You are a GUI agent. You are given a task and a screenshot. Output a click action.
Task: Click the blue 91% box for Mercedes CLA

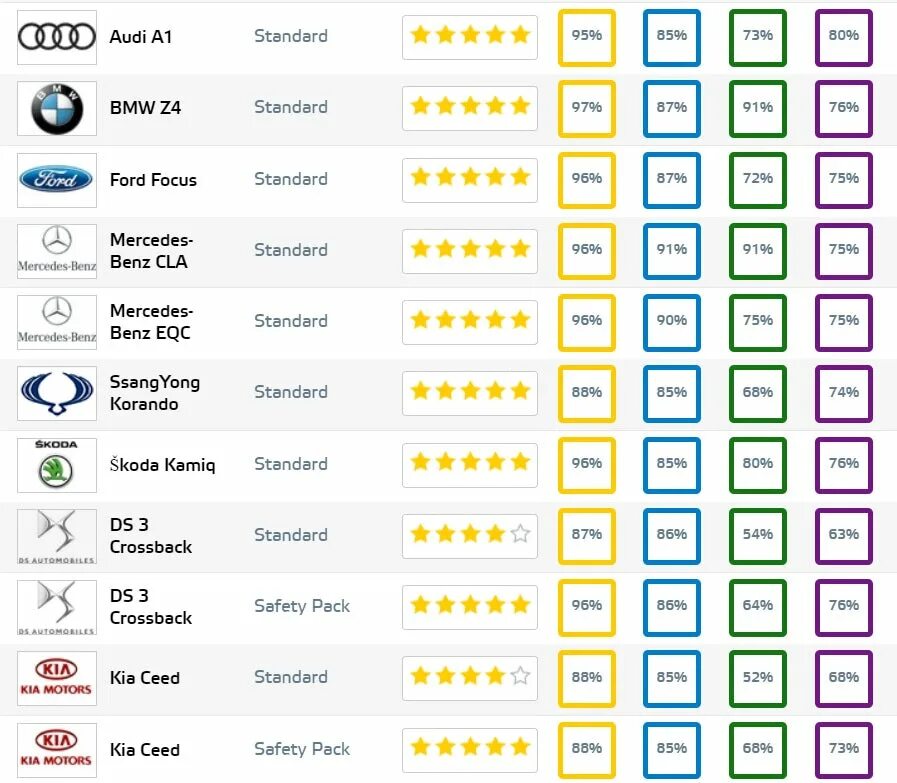[672, 251]
